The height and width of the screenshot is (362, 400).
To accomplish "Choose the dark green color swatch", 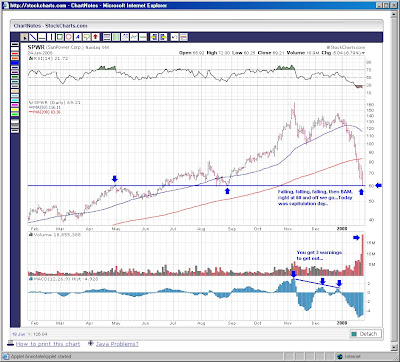I will coord(15,77).
